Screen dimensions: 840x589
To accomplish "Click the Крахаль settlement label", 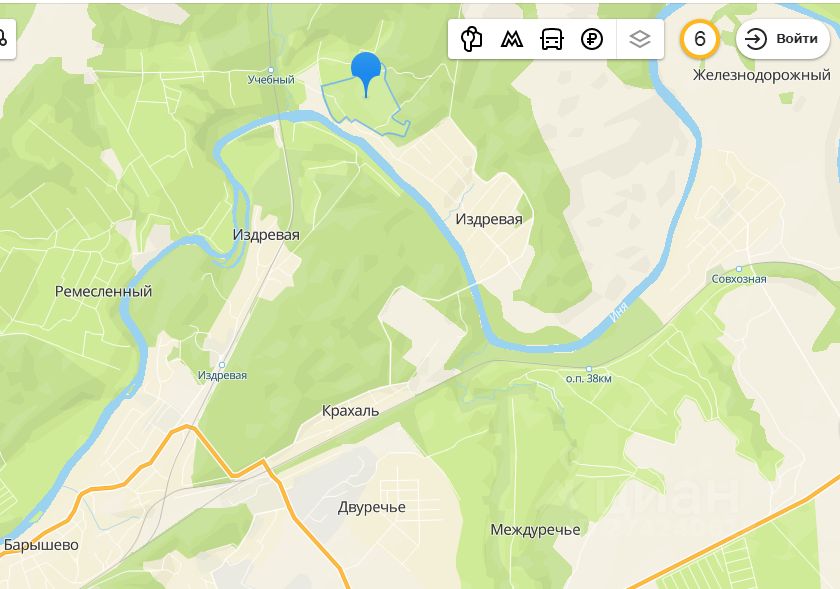I will tap(350, 411).
